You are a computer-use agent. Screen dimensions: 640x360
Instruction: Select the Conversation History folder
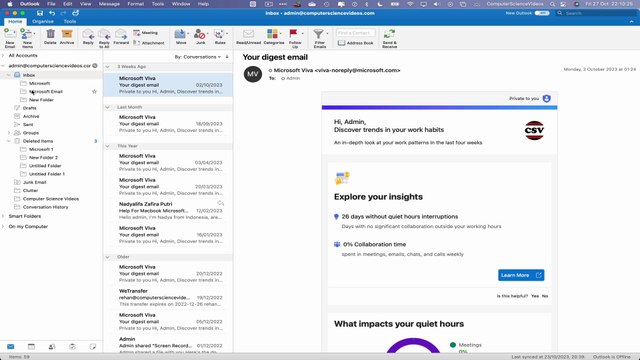pyautogui.click(x=45, y=207)
